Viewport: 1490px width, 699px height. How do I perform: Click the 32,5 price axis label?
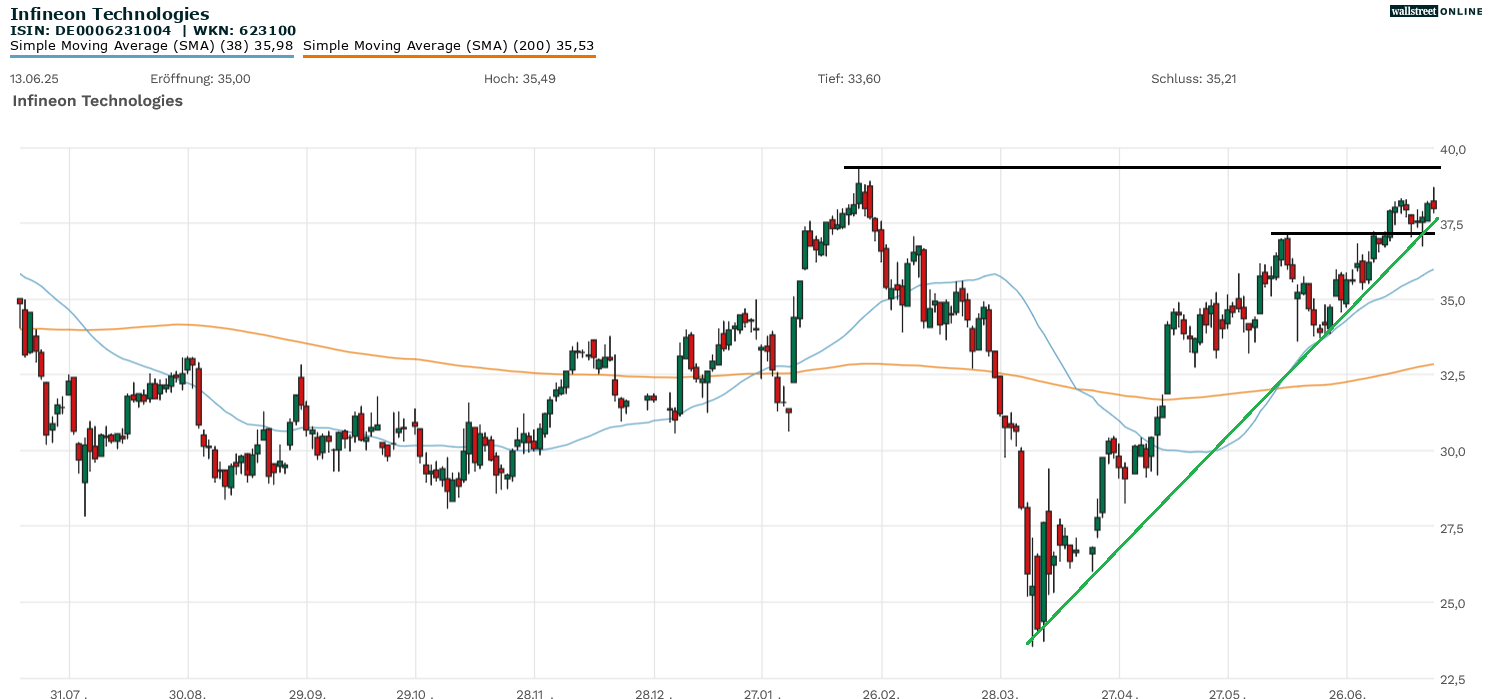click(1454, 376)
